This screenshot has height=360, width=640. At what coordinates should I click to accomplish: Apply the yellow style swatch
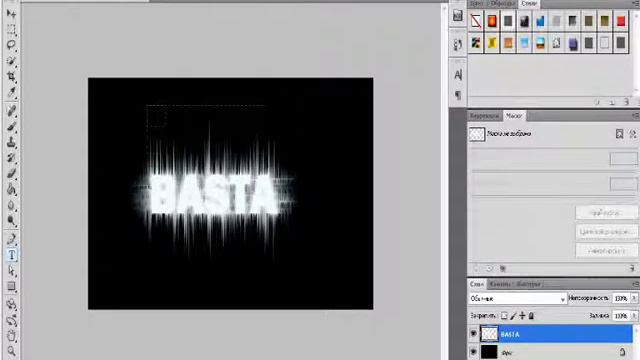[x=492, y=43]
